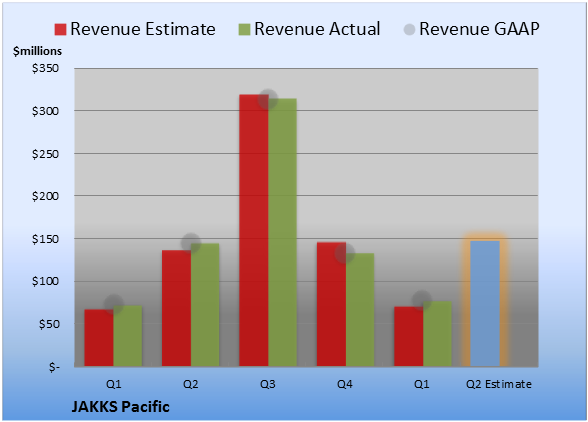Click the '$150' y-axis label
588x422 pixels.
[x=45, y=239]
